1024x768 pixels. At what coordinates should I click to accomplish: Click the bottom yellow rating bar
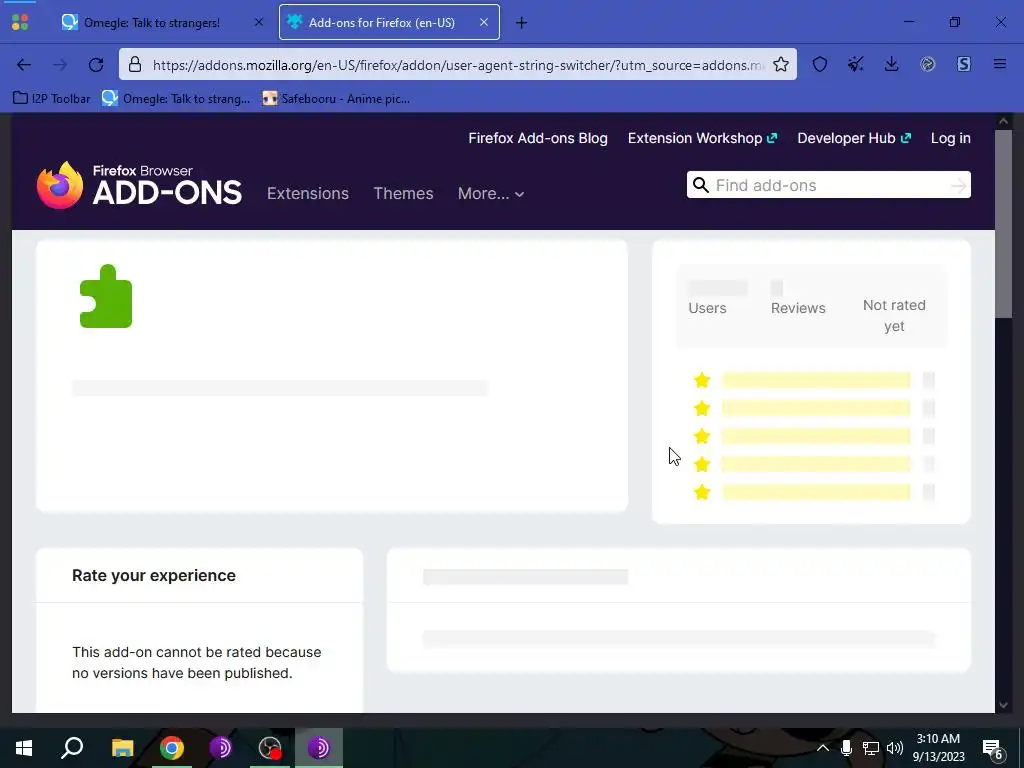click(816, 492)
